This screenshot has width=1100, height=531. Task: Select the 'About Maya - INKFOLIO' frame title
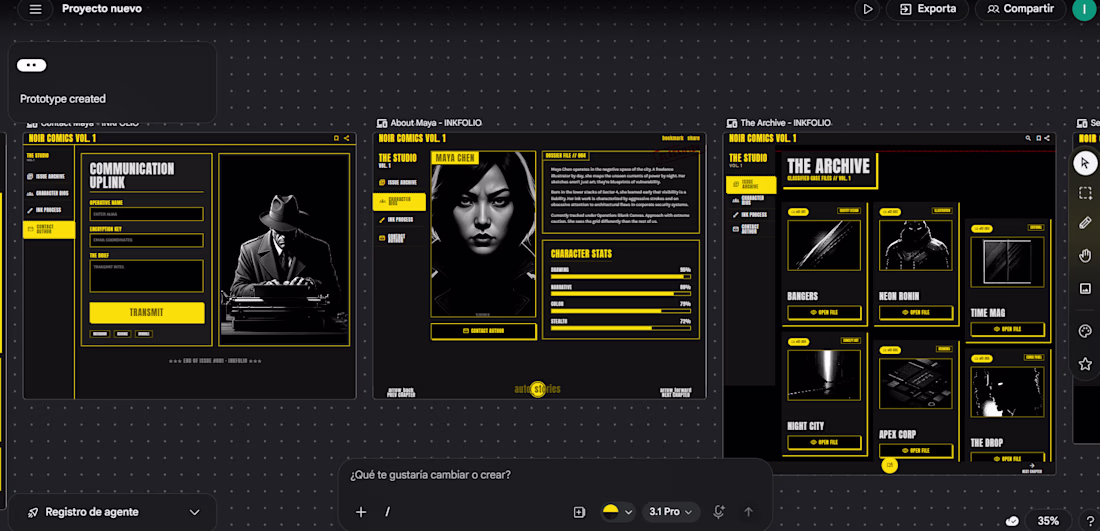point(436,123)
